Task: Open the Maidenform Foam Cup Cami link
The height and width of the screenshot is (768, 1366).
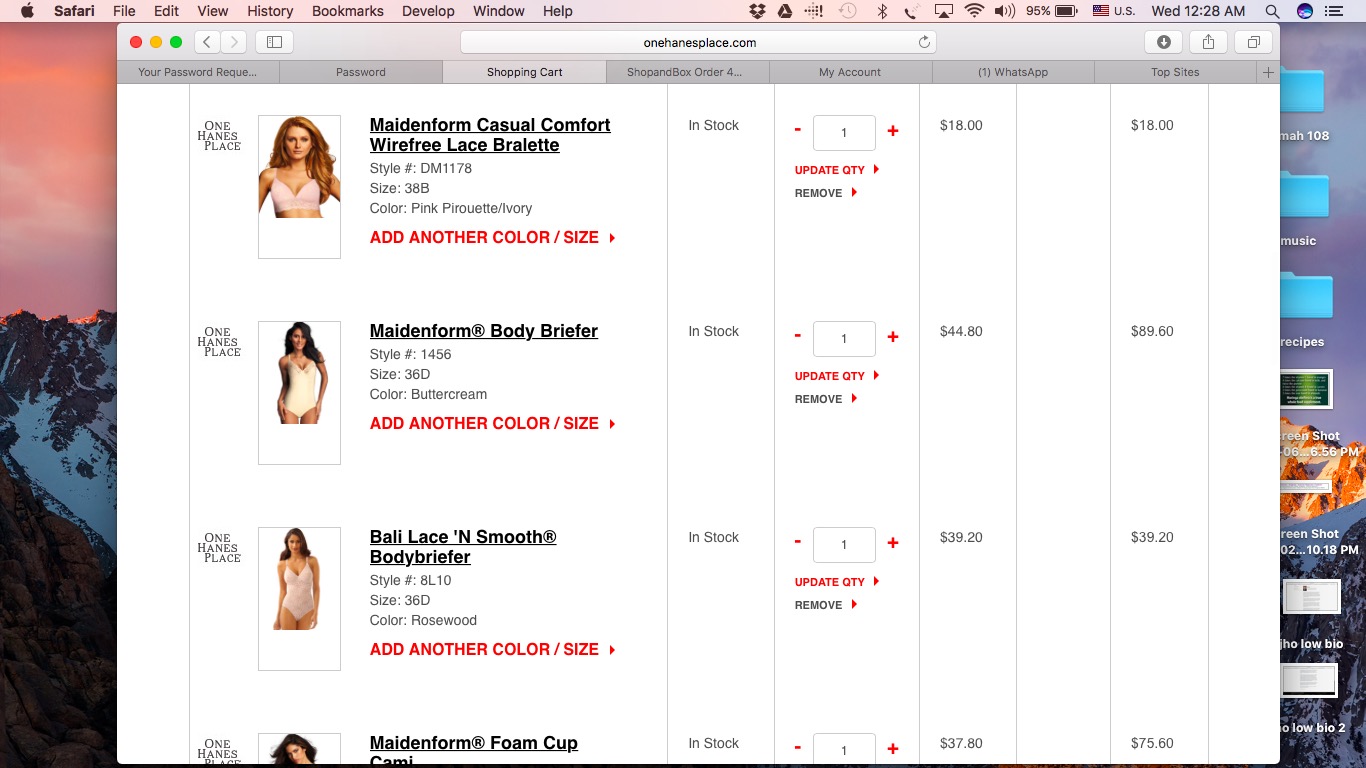Action: click(474, 750)
